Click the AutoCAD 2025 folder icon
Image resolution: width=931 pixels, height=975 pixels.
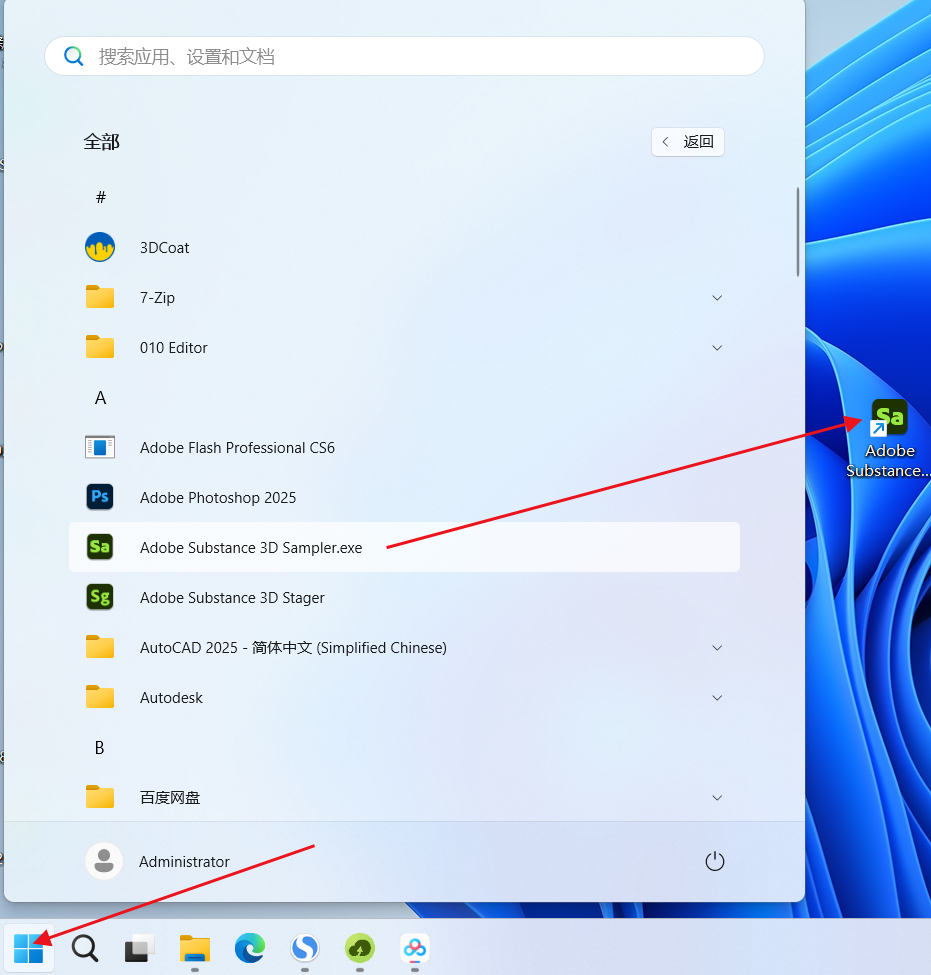(100, 647)
